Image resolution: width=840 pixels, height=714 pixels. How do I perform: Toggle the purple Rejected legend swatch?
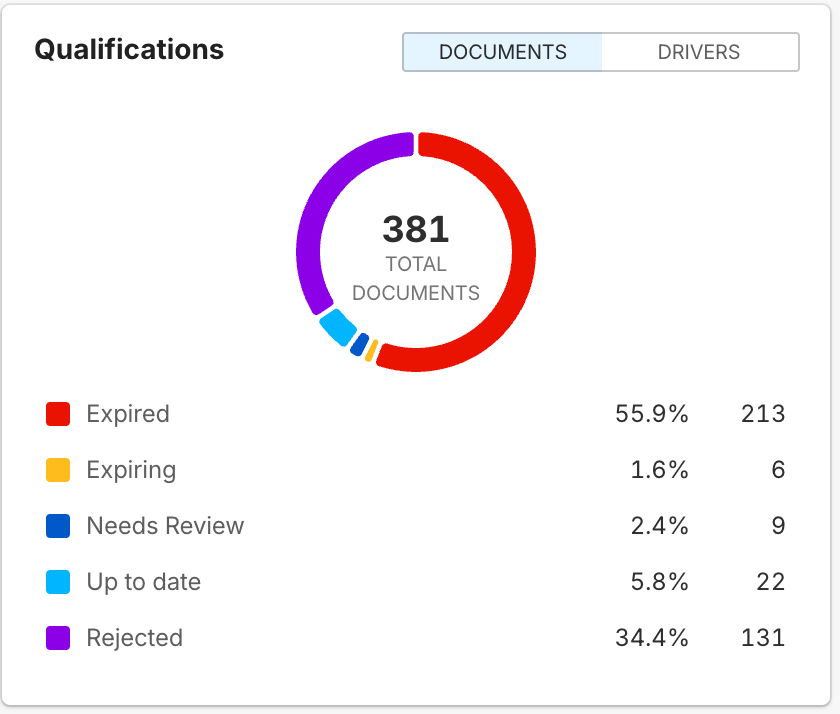tap(58, 638)
